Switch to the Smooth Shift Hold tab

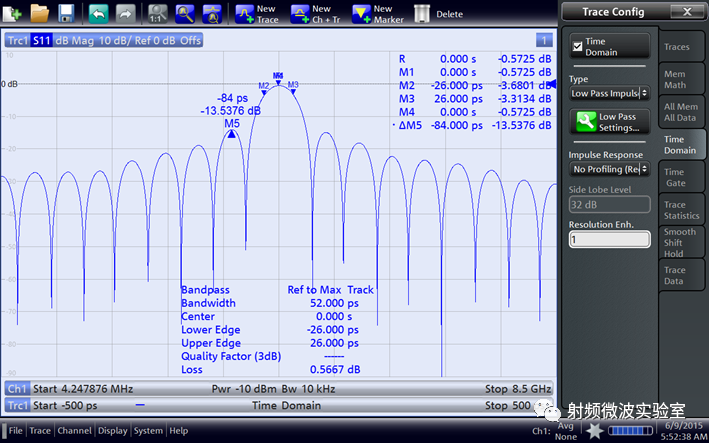point(681,243)
